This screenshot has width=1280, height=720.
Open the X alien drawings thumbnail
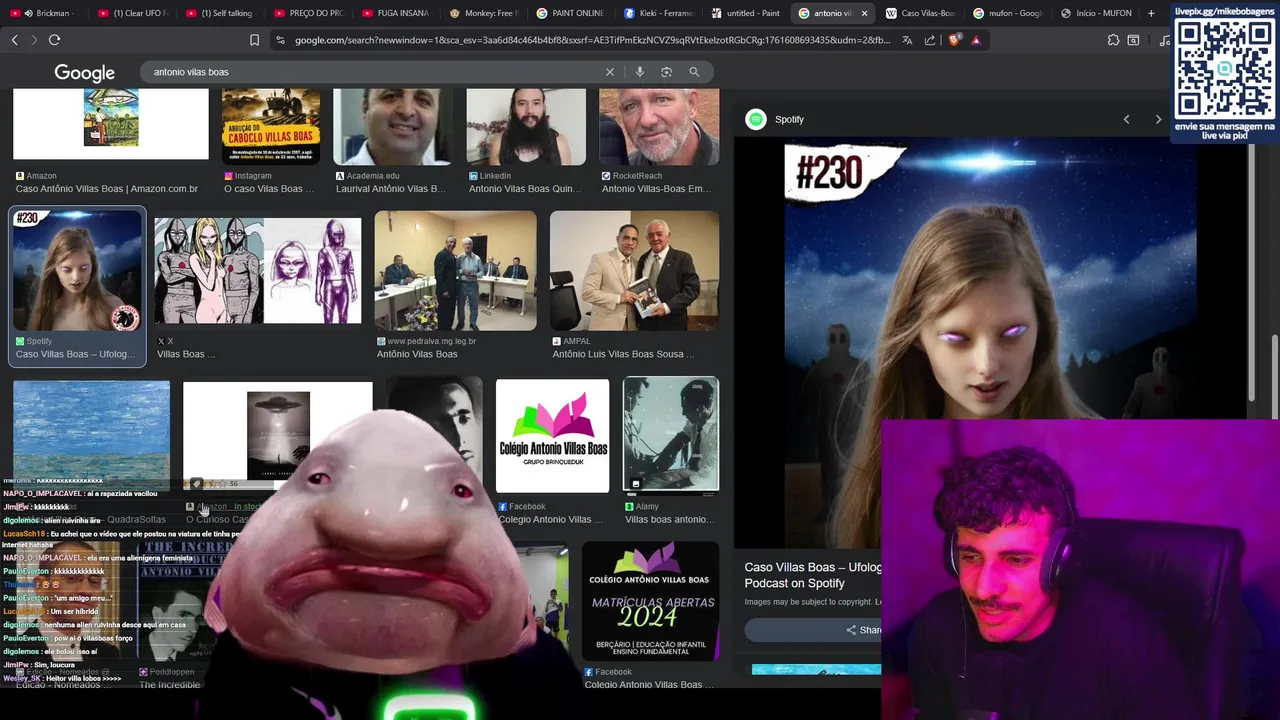click(258, 270)
